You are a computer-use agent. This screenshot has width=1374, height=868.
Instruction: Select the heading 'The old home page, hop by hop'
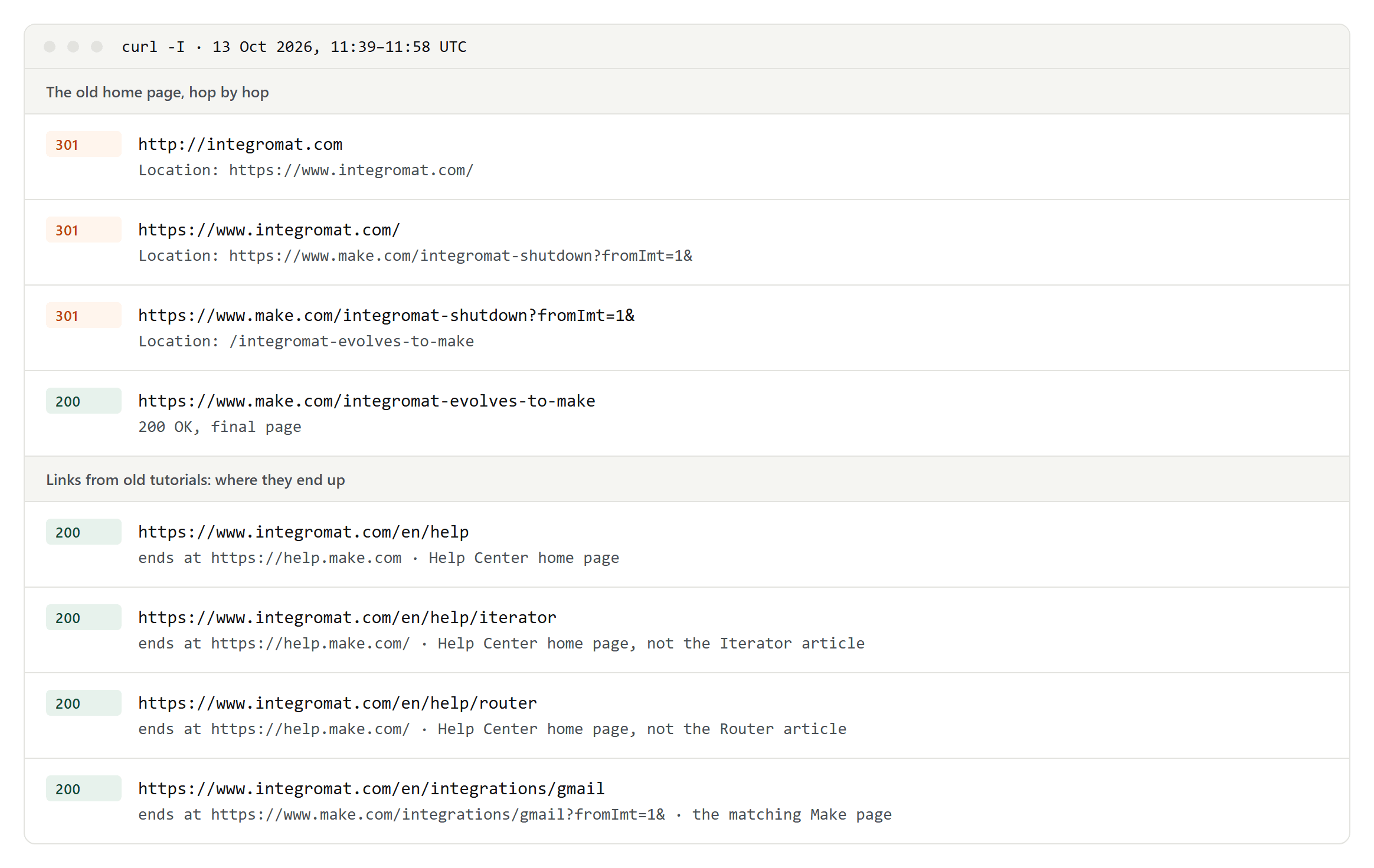(158, 92)
